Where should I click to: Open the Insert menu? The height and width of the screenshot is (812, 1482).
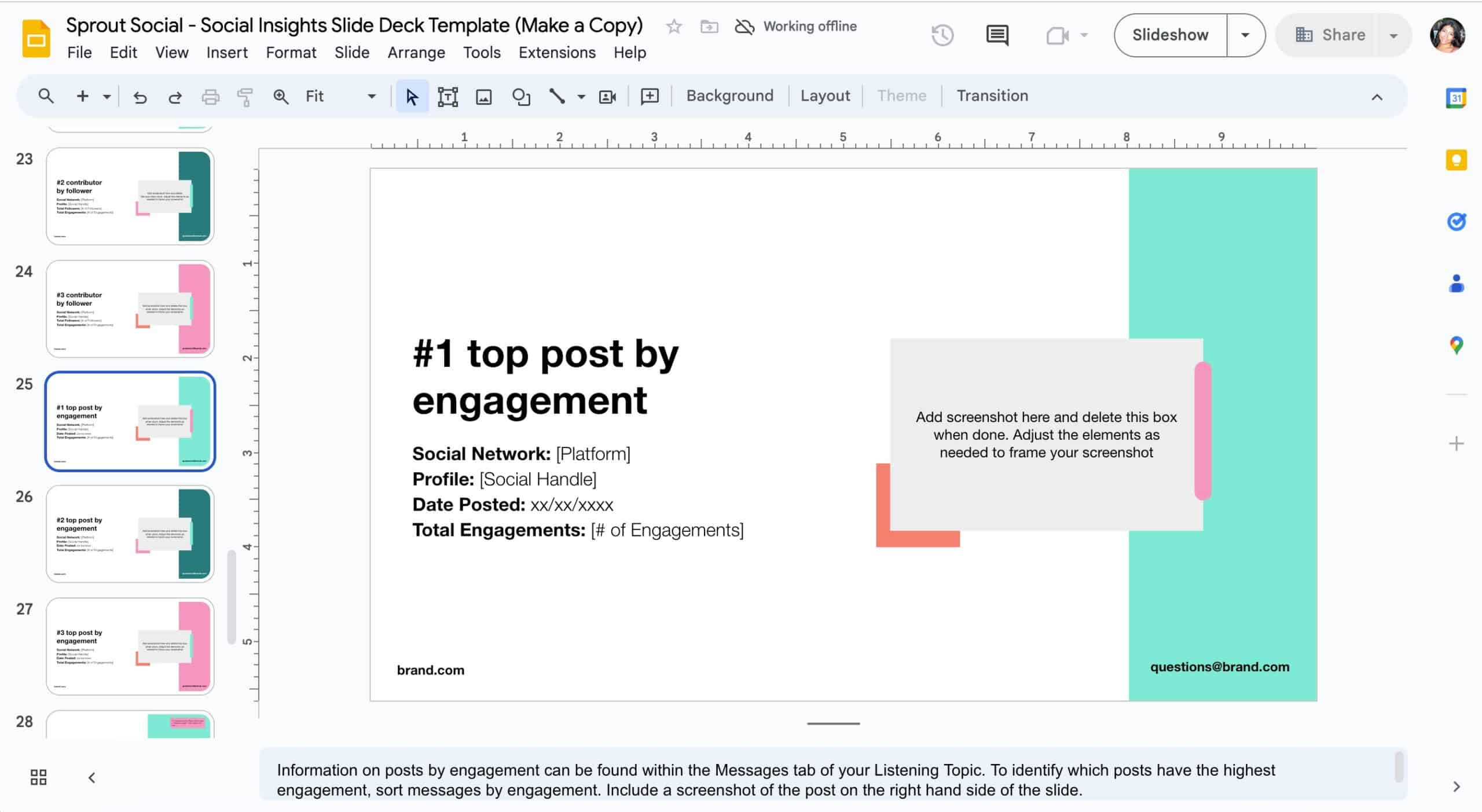pyautogui.click(x=226, y=52)
